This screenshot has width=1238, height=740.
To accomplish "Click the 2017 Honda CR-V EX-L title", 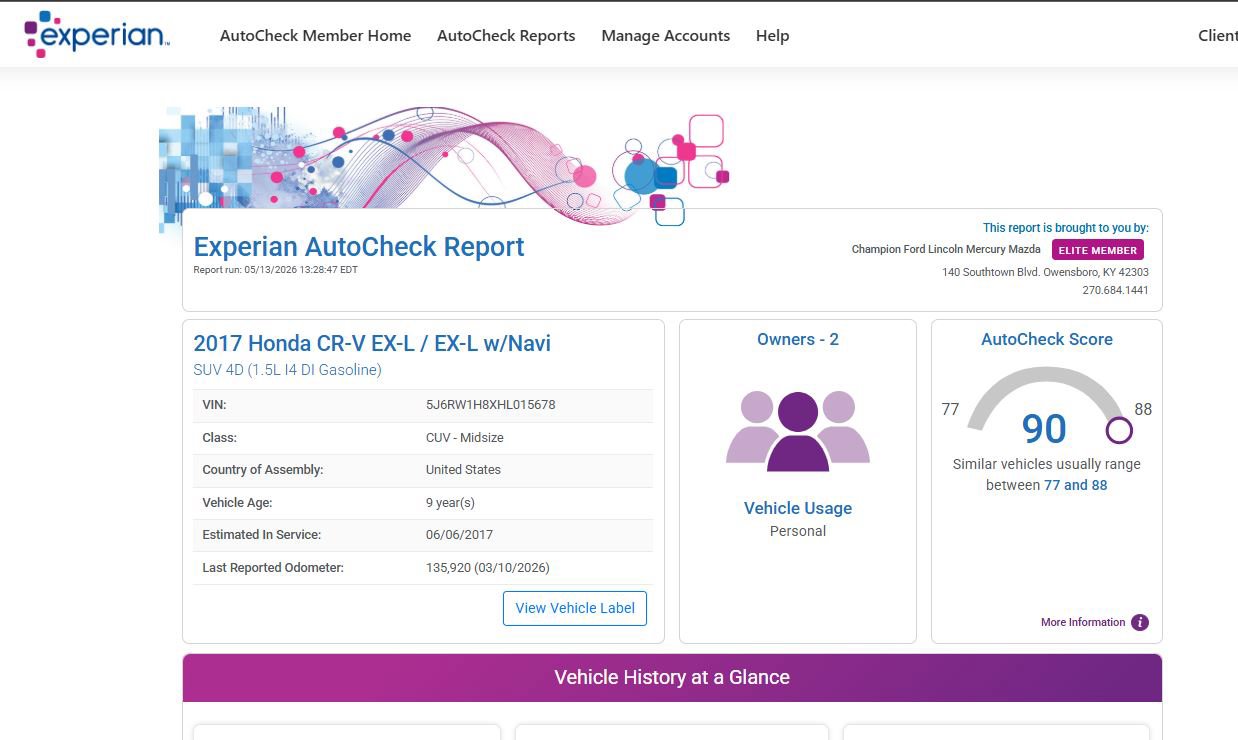I will click(x=372, y=343).
